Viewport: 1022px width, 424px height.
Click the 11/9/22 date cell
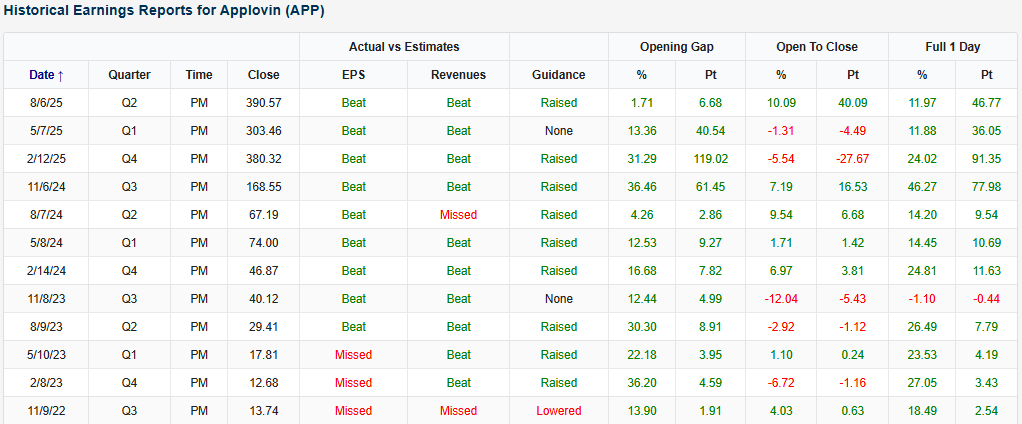tap(46, 411)
